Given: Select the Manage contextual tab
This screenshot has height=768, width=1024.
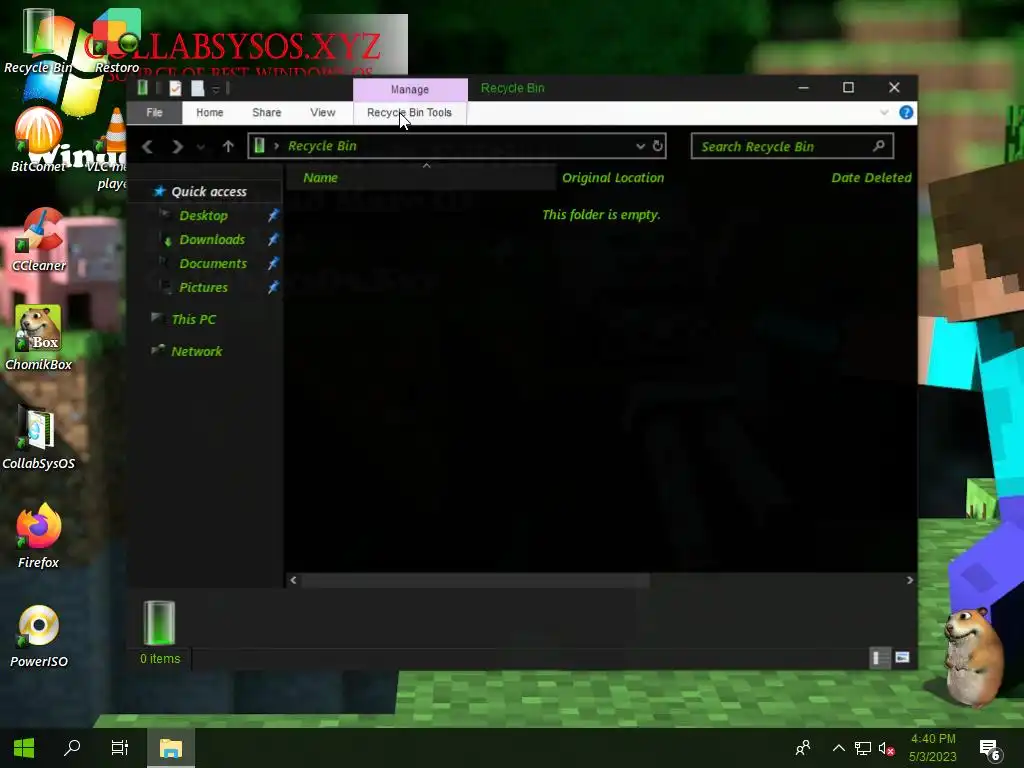Looking at the screenshot, I should (x=410, y=89).
